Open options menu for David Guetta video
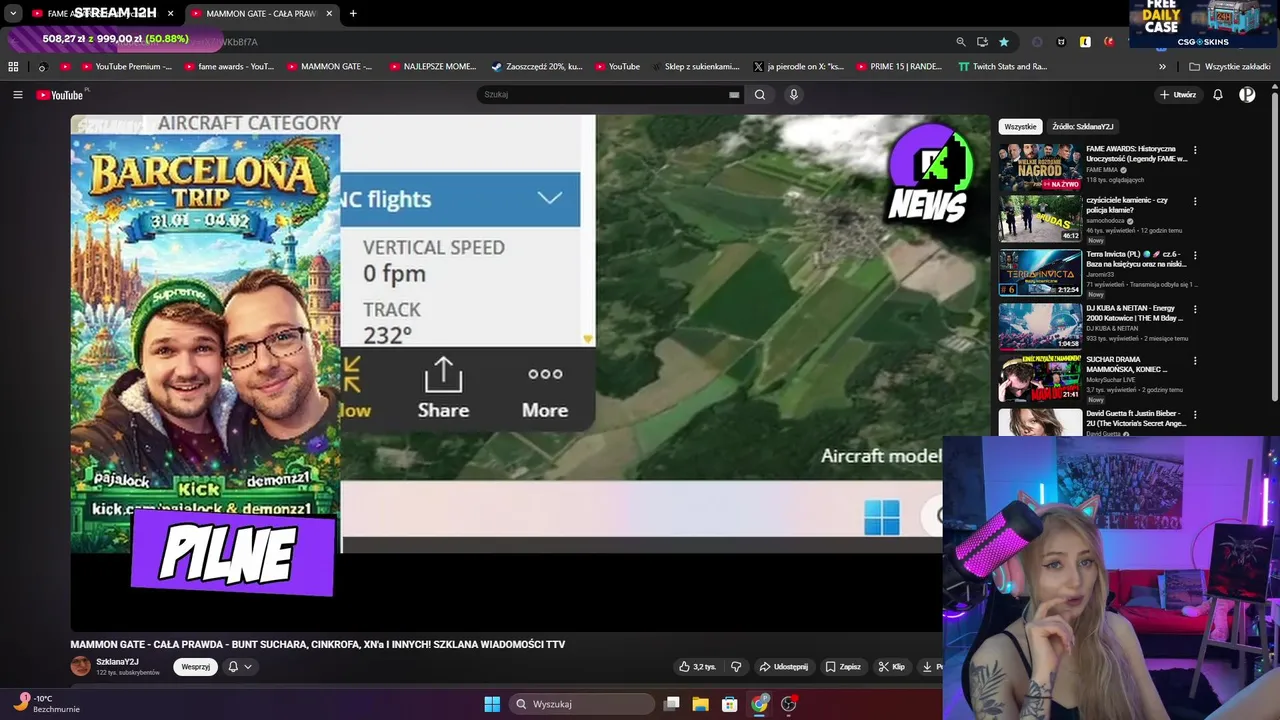Screen dimensions: 1280x720 coord(1195,414)
